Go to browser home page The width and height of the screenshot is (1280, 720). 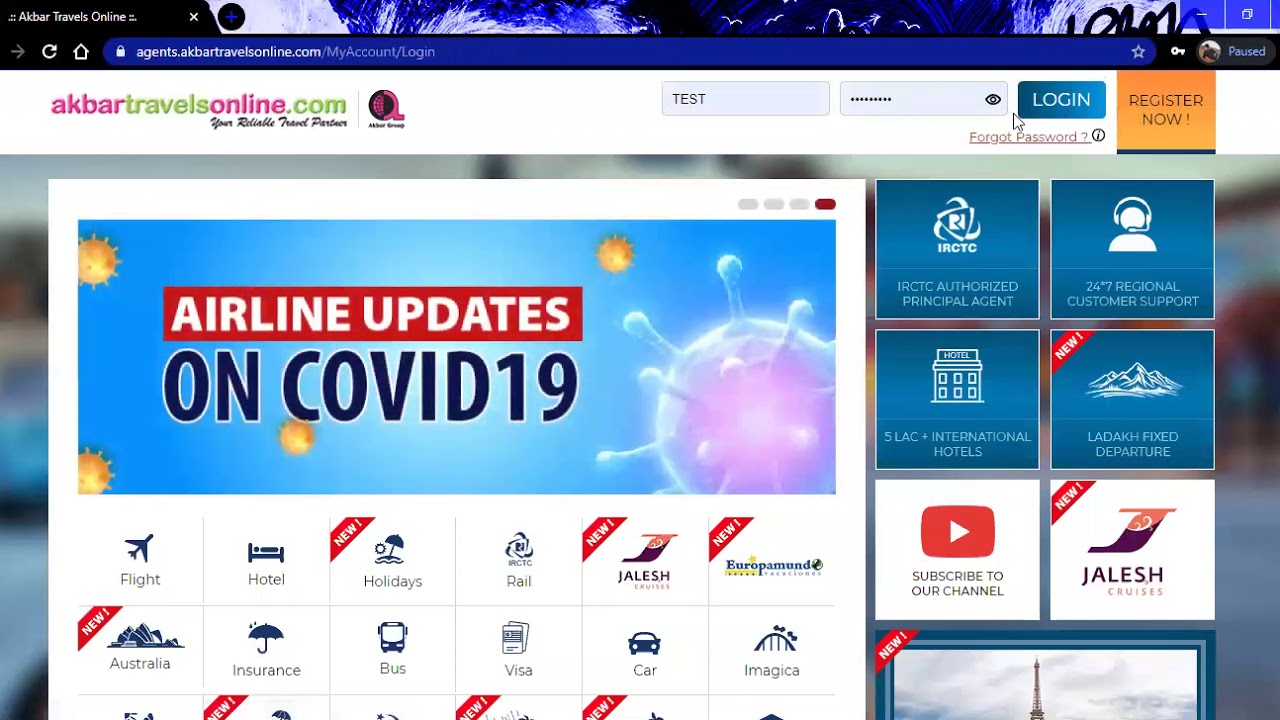(x=81, y=51)
